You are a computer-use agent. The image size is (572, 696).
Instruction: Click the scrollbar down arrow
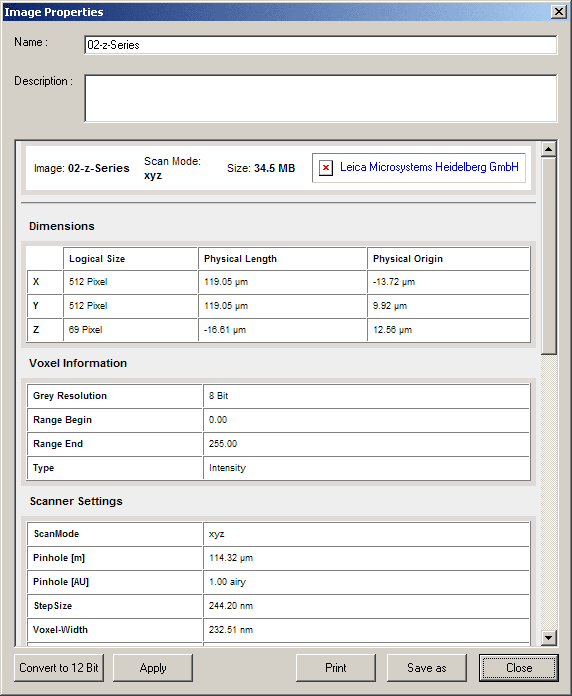click(x=548, y=638)
